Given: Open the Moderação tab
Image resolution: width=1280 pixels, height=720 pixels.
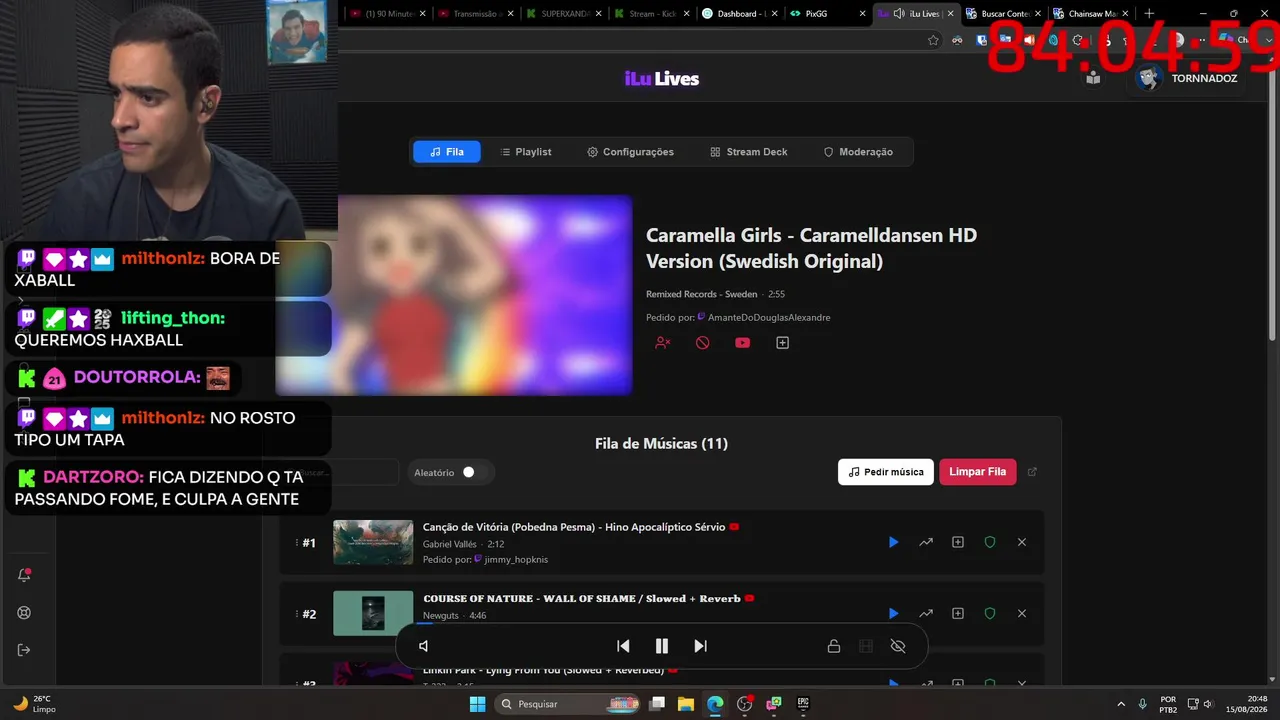Looking at the screenshot, I should (858, 152).
